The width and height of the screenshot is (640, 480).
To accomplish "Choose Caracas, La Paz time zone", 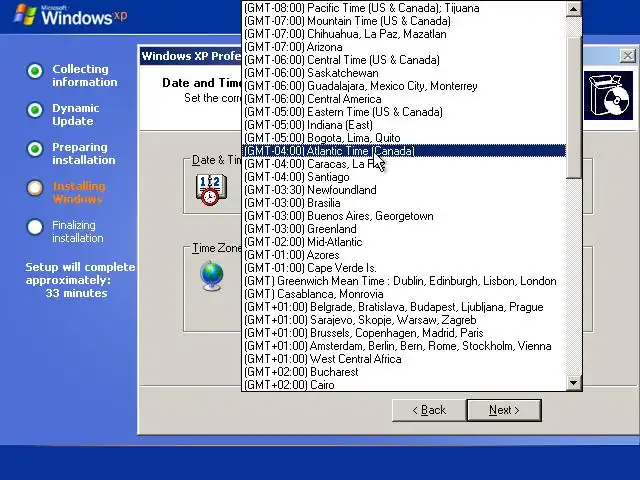I will pyautogui.click(x=404, y=164).
